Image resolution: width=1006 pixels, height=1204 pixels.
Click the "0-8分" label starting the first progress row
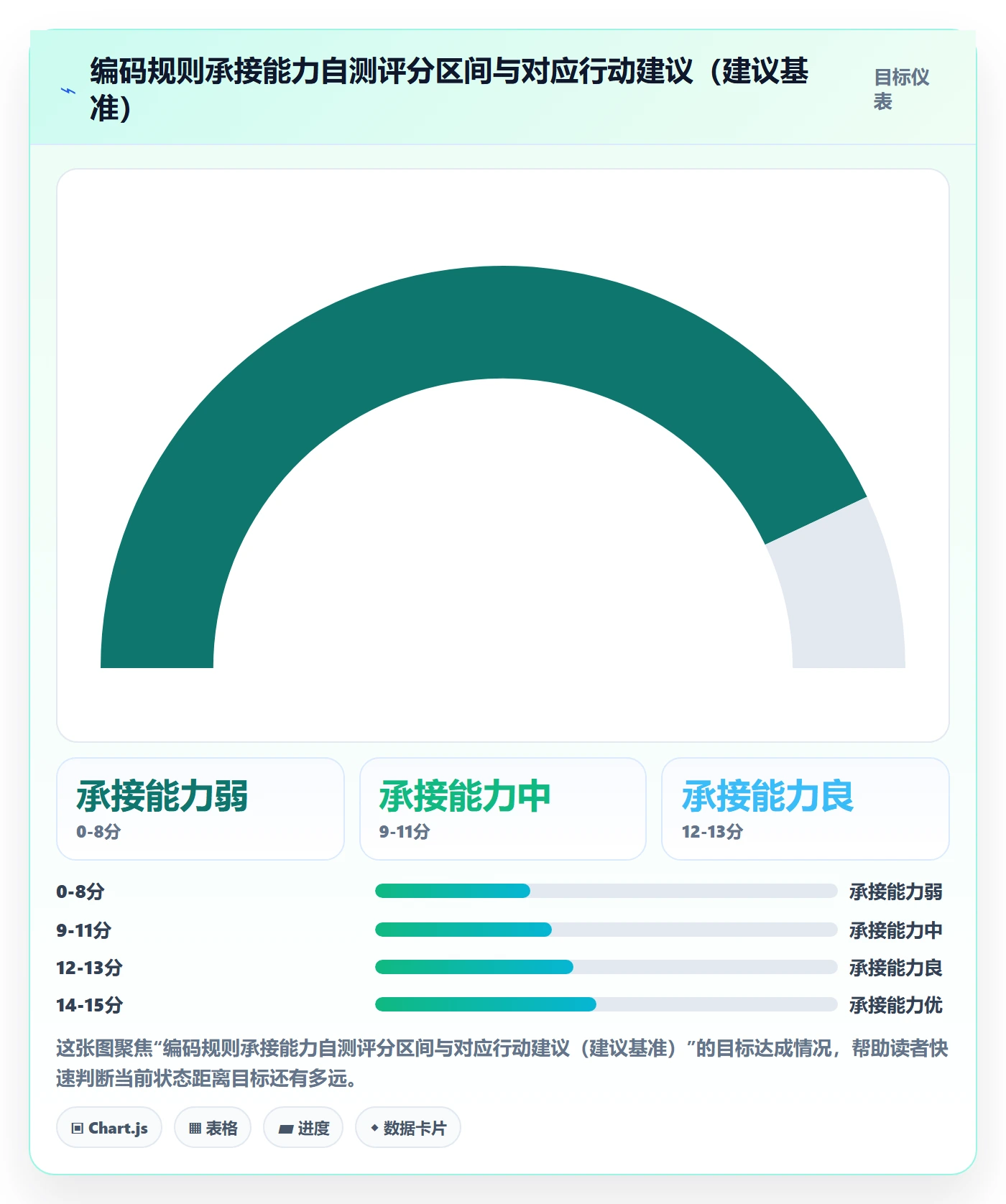click(x=80, y=892)
